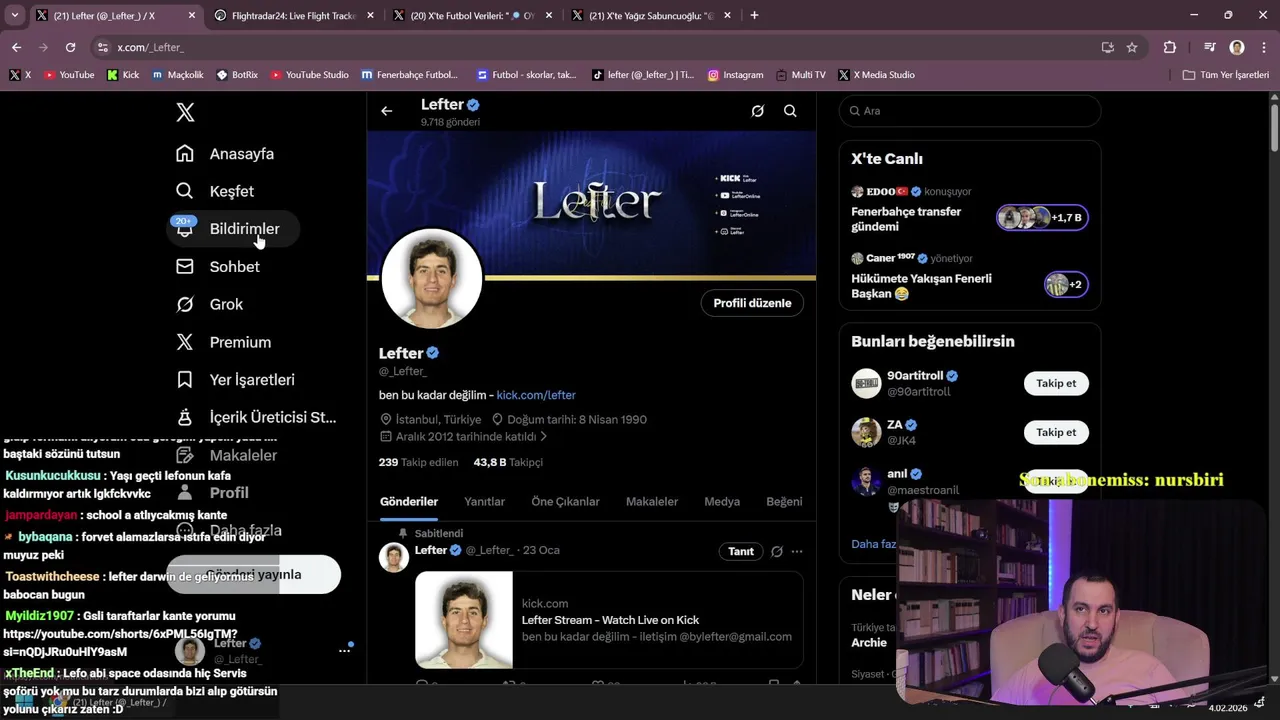Viewport: 1280px width, 720px height.
Task: Click the Grok icon in profile header
Action: click(758, 111)
